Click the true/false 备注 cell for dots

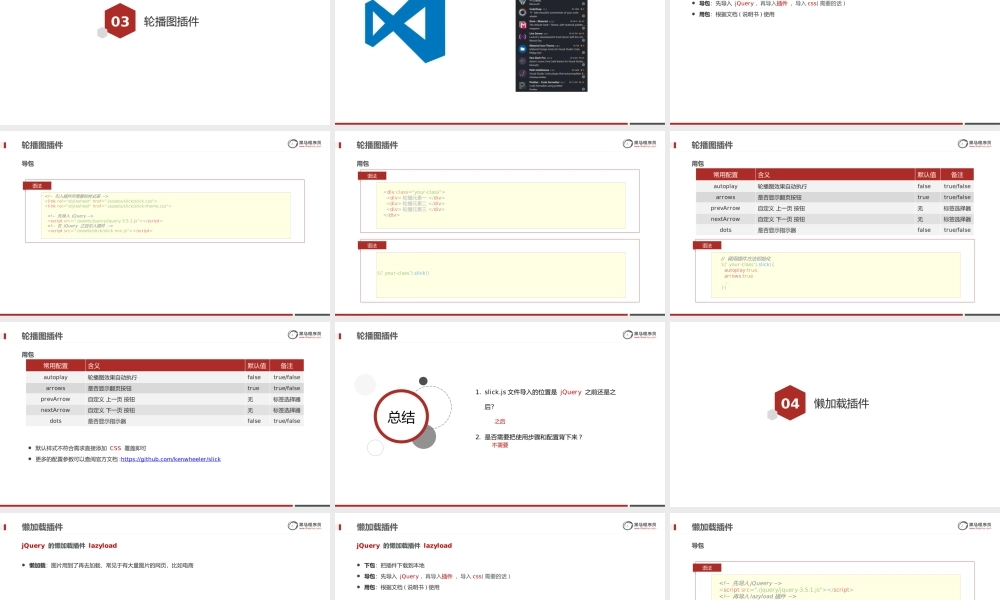coord(288,421)
